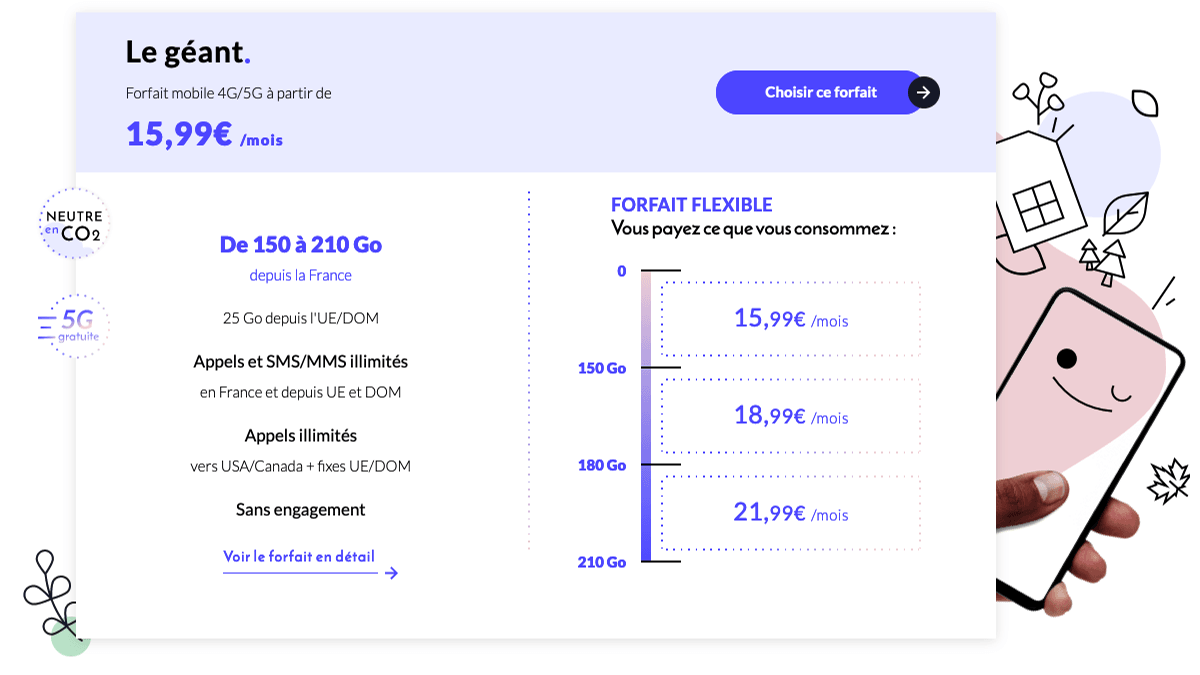The width and height of the screenshot is (1200, 675).
Task: Click the "FORFAIT FLEXIBLE" heading
Action: [x=691, y=205]
